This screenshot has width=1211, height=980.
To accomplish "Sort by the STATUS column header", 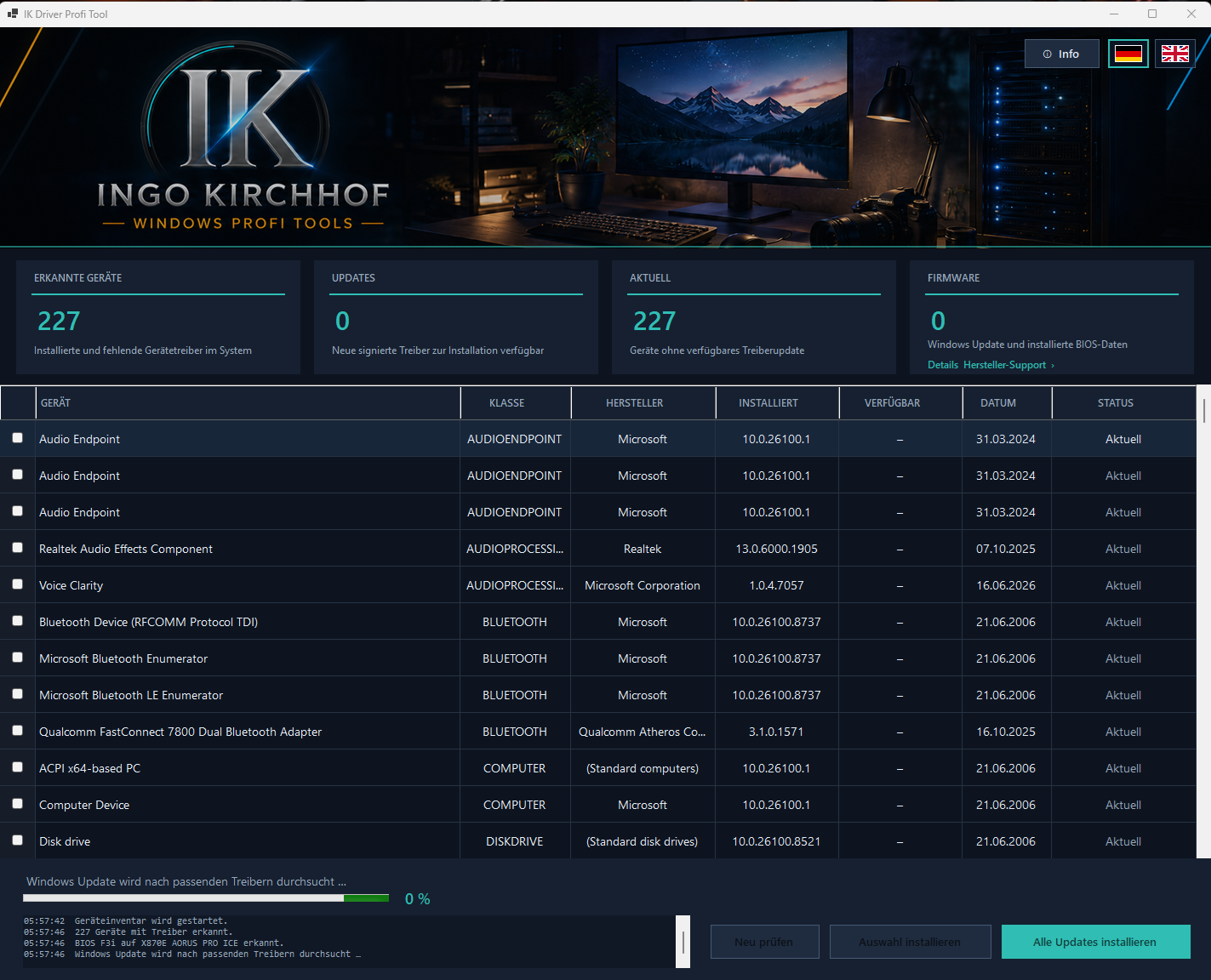I will point(1123,403).
